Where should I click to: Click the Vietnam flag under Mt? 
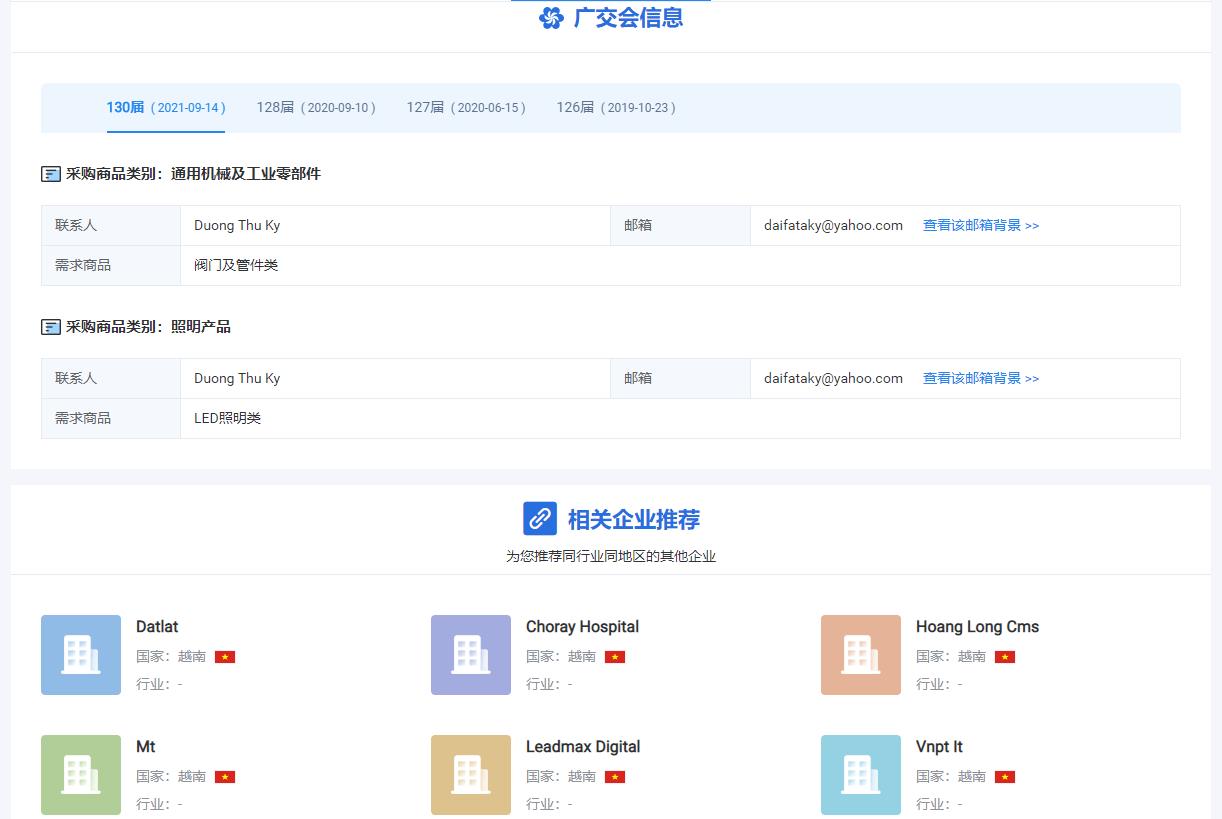click(x=225, y=777)
